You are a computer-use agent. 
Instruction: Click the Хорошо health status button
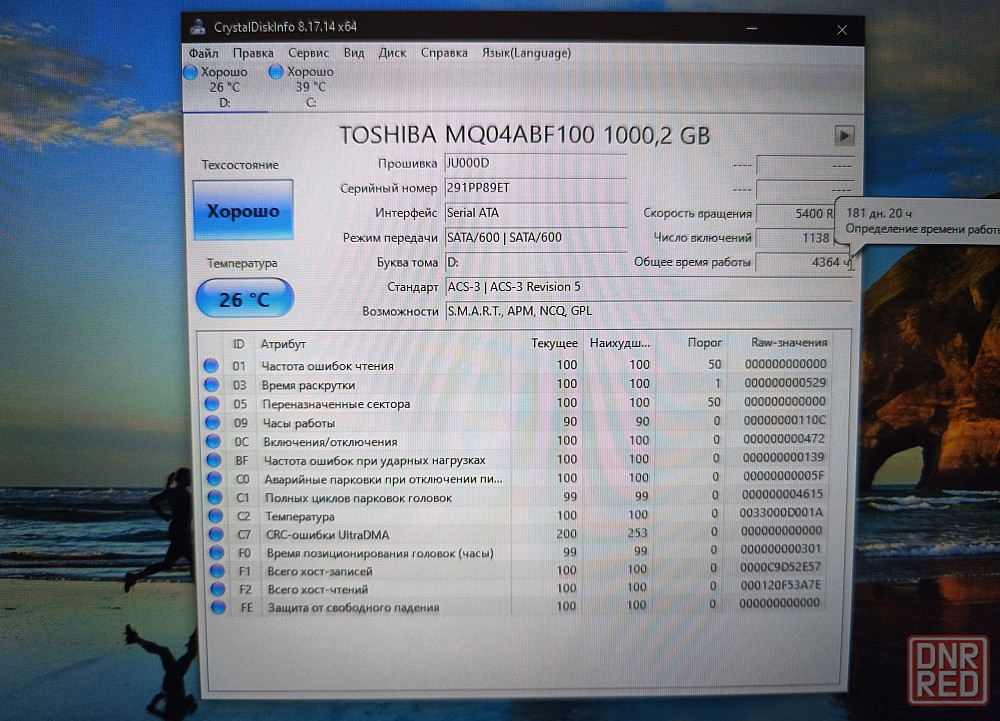pos(243,211)
